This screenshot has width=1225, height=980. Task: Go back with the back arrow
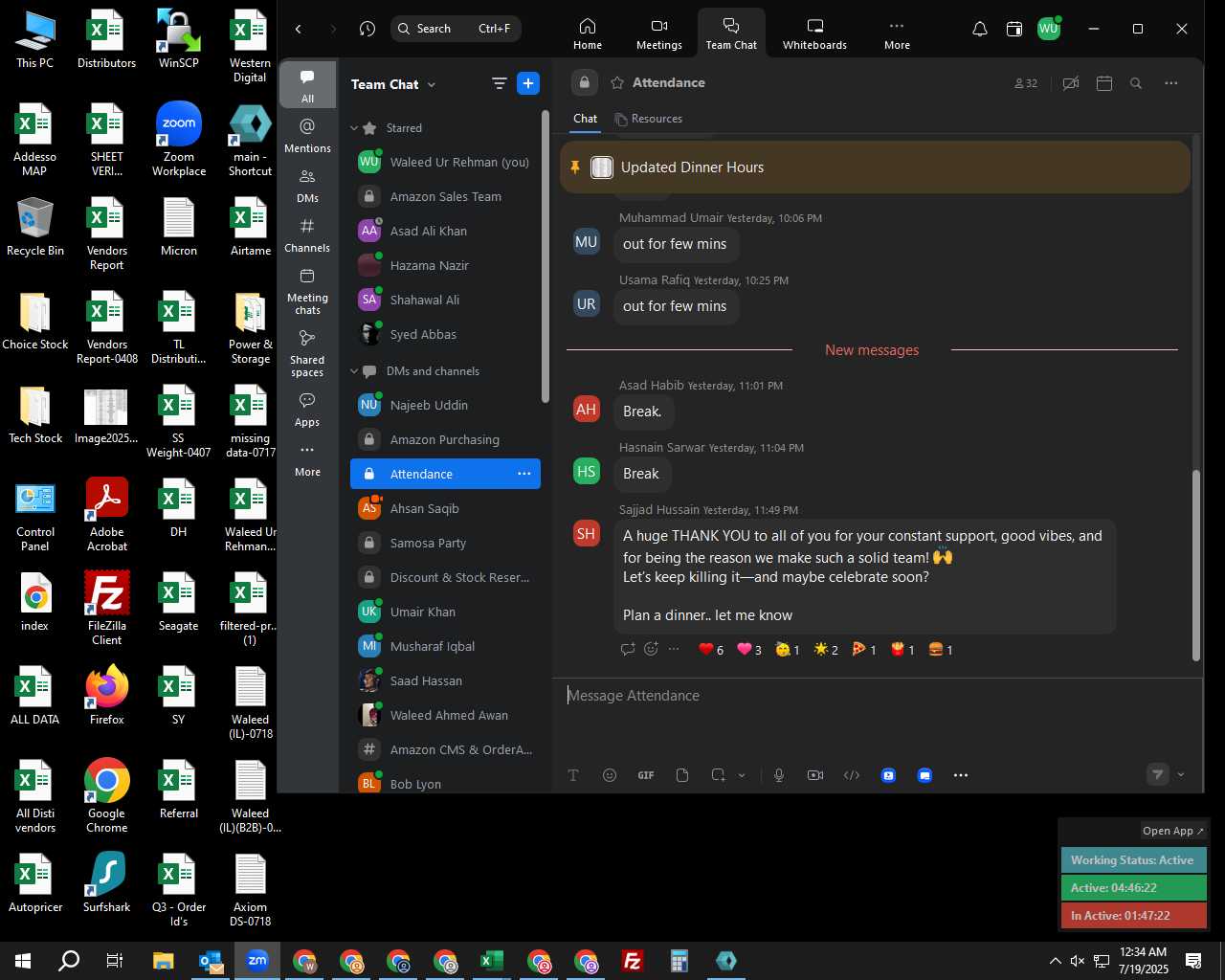(299, 29)
